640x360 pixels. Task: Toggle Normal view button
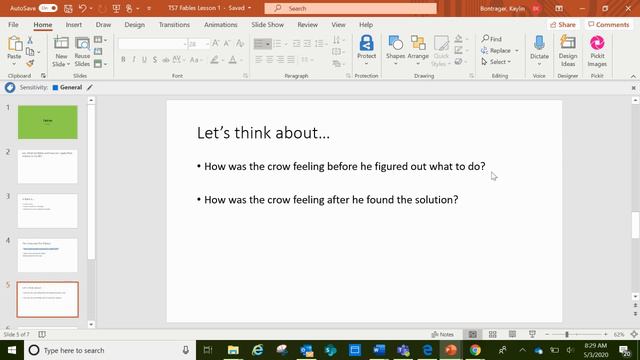click(x=473, y=334)
